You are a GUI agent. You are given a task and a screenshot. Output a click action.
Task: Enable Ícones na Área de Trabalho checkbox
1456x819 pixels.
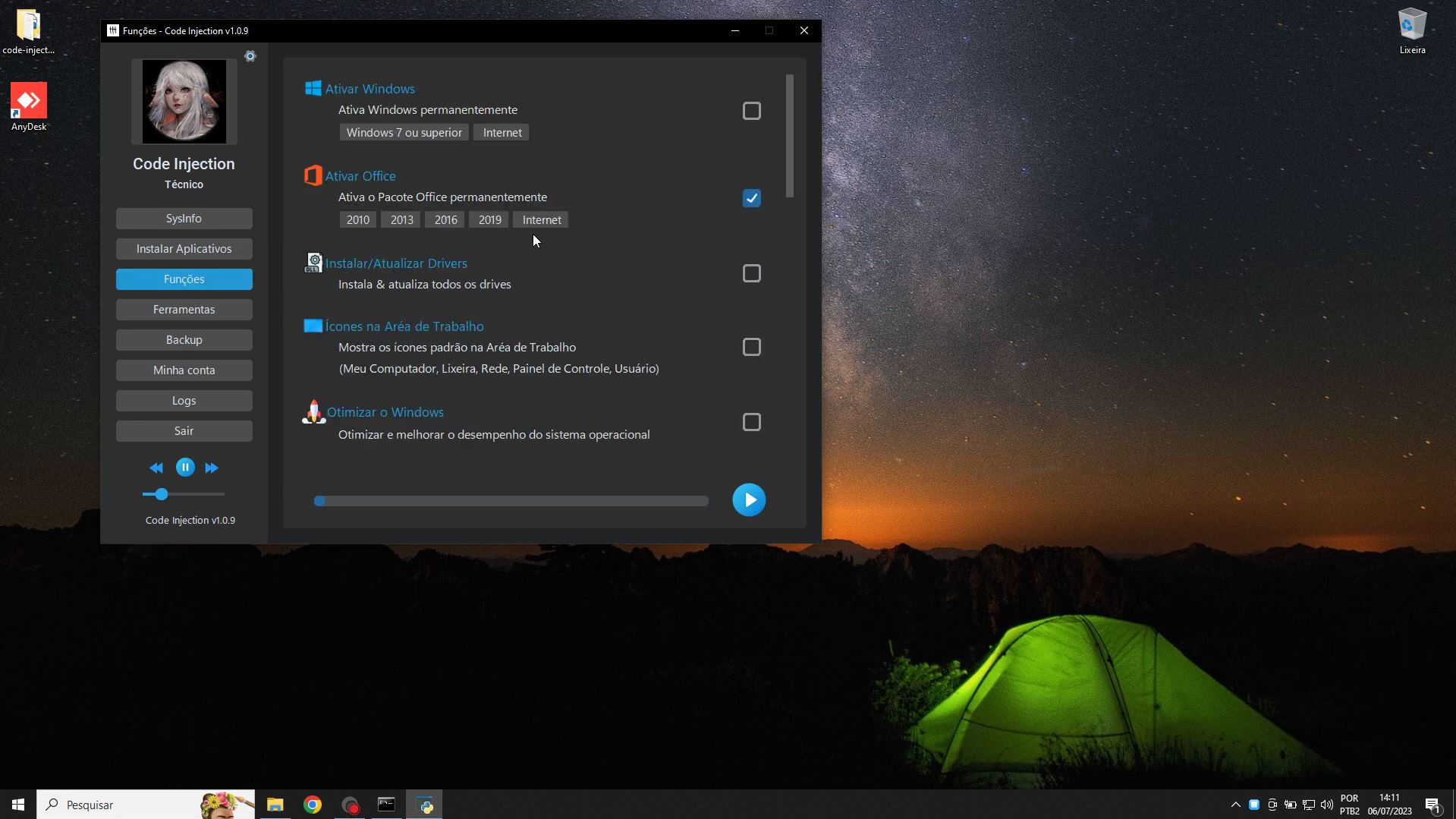751,347
